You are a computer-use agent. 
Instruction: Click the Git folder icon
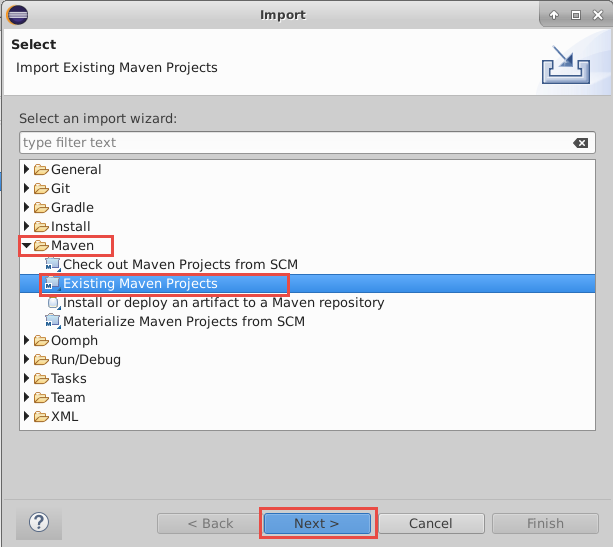41,189
